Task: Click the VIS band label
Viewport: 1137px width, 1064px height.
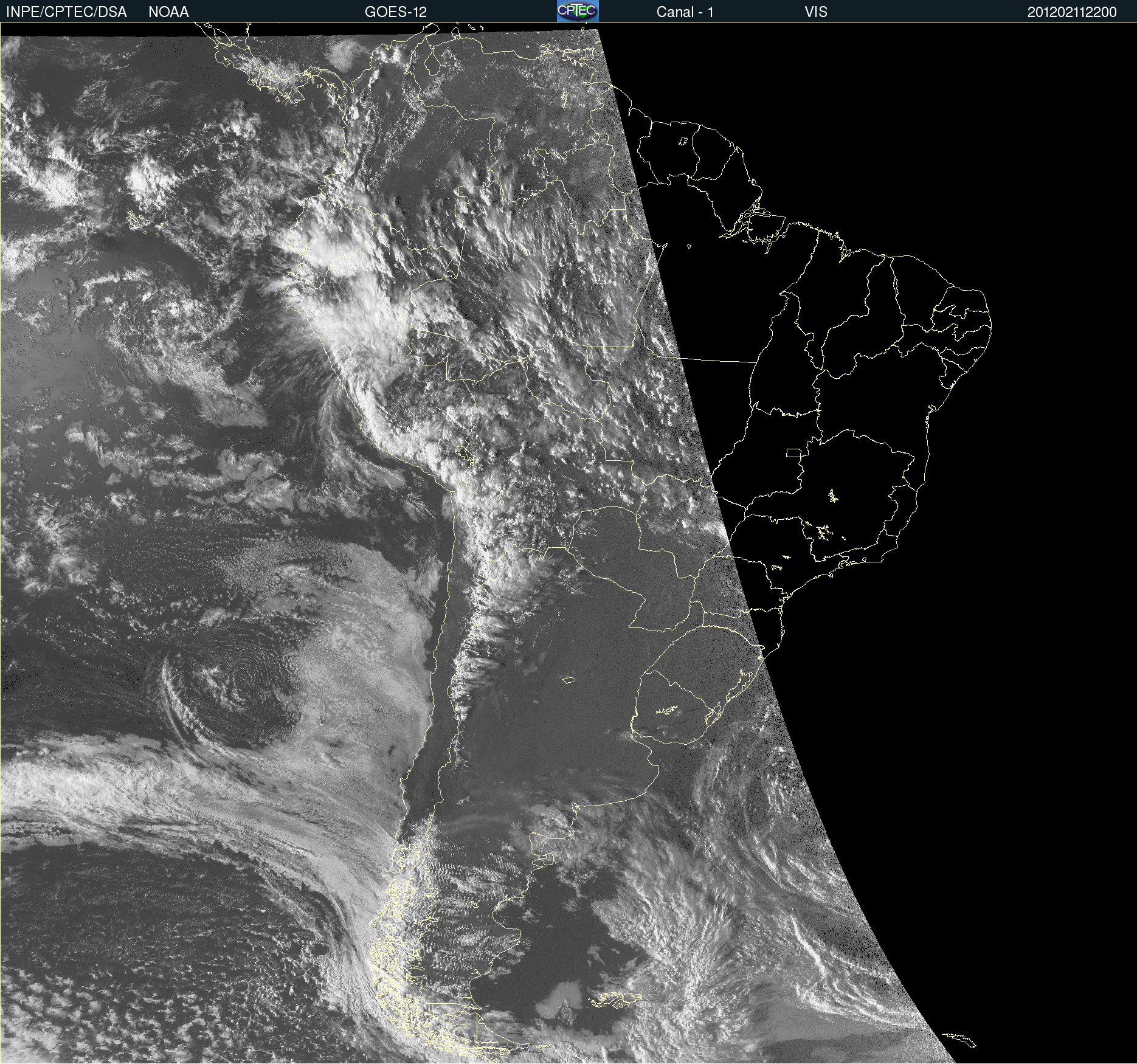Action: coord(816,12)
